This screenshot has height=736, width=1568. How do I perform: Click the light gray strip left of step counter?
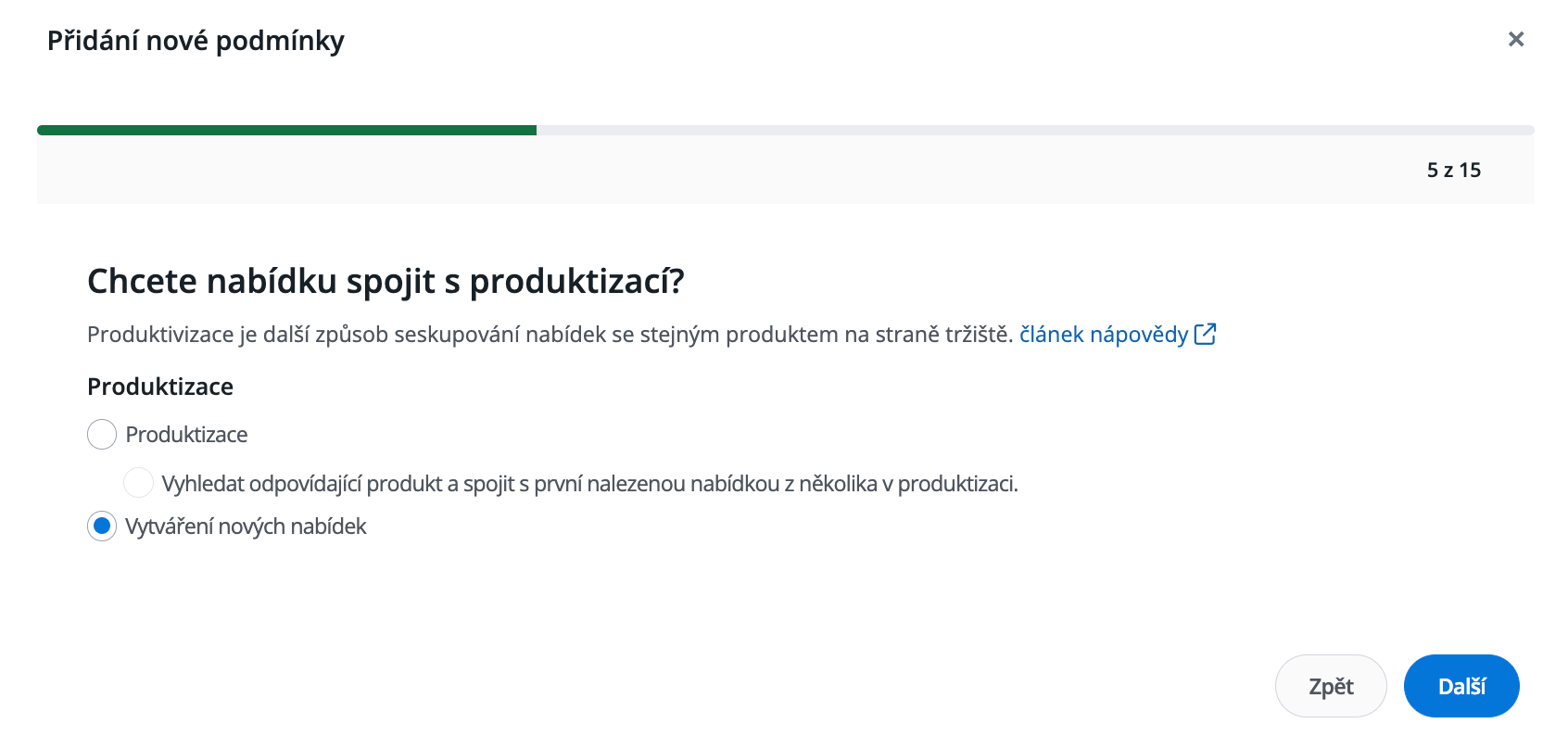649,171
